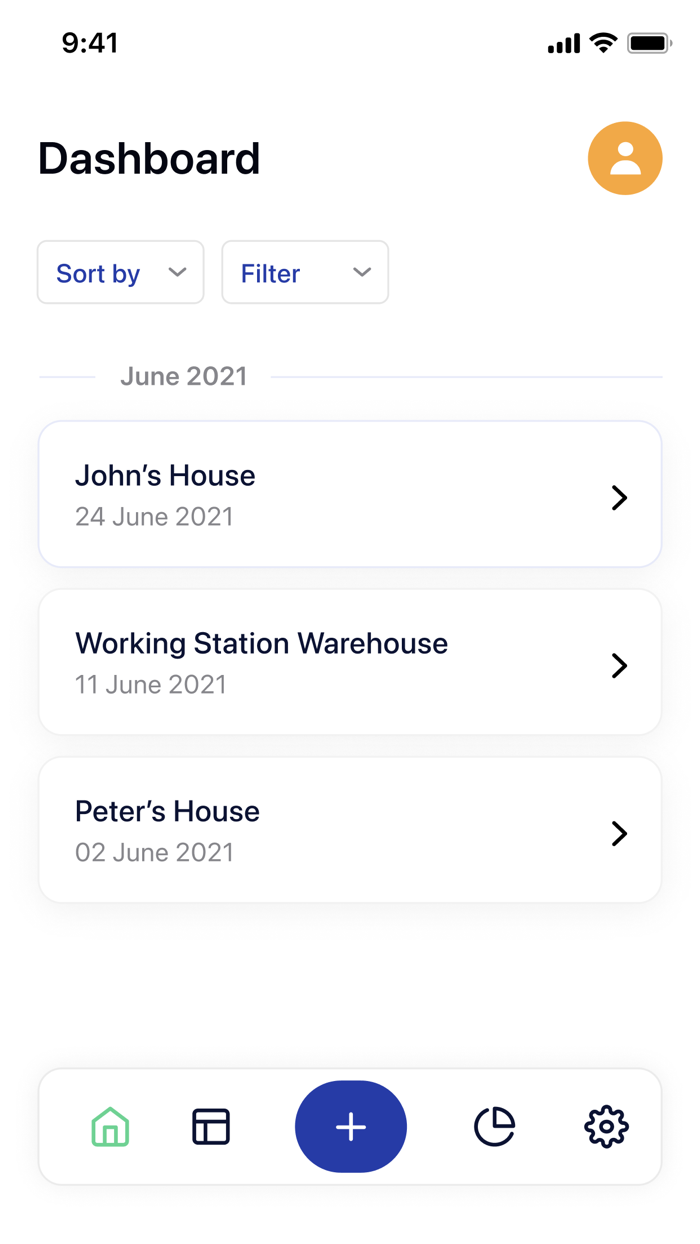Tap the cellular signal bars icon
The height and width of the screenshot is (1244, 700).
564,44
